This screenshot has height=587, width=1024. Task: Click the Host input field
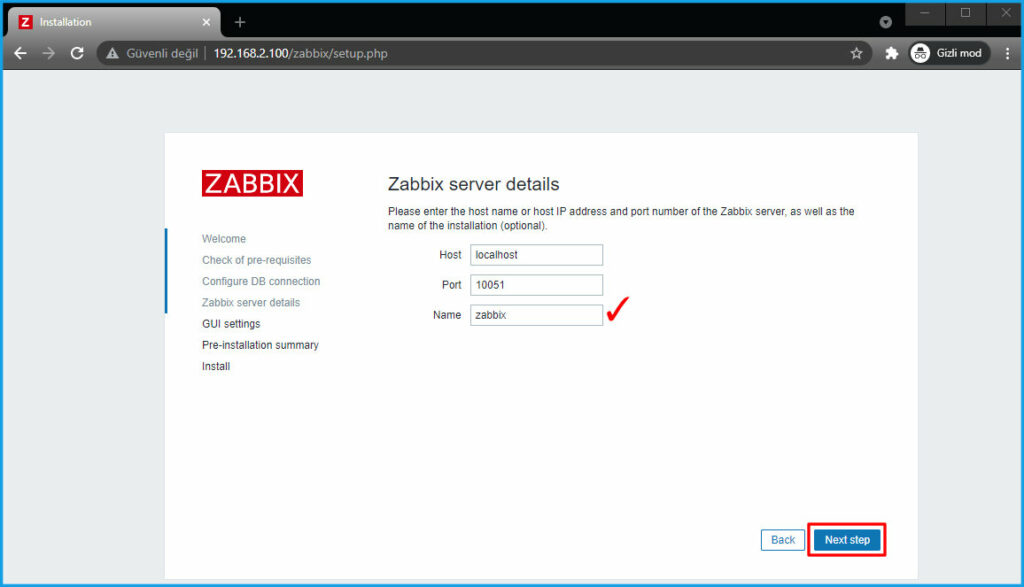(x=536, y=255)
